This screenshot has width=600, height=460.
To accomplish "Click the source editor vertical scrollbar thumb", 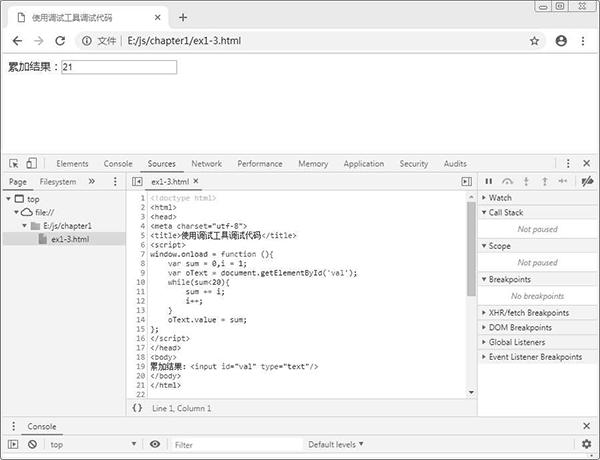I will [x=471, y=249].
